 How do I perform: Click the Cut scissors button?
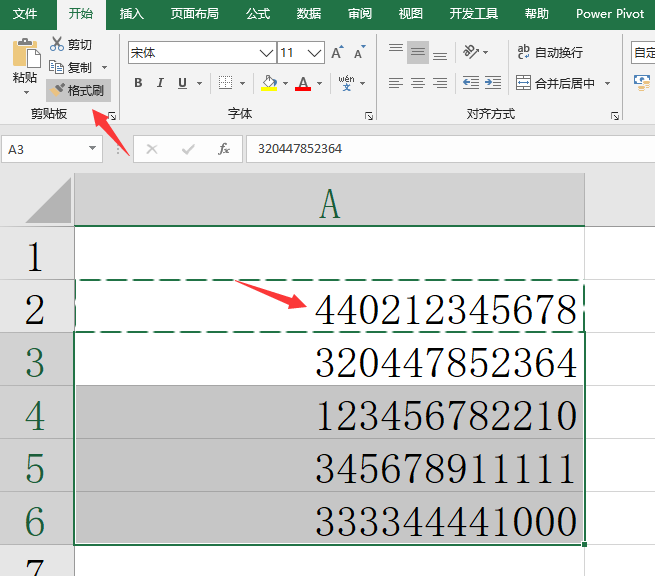pos(71,44)
